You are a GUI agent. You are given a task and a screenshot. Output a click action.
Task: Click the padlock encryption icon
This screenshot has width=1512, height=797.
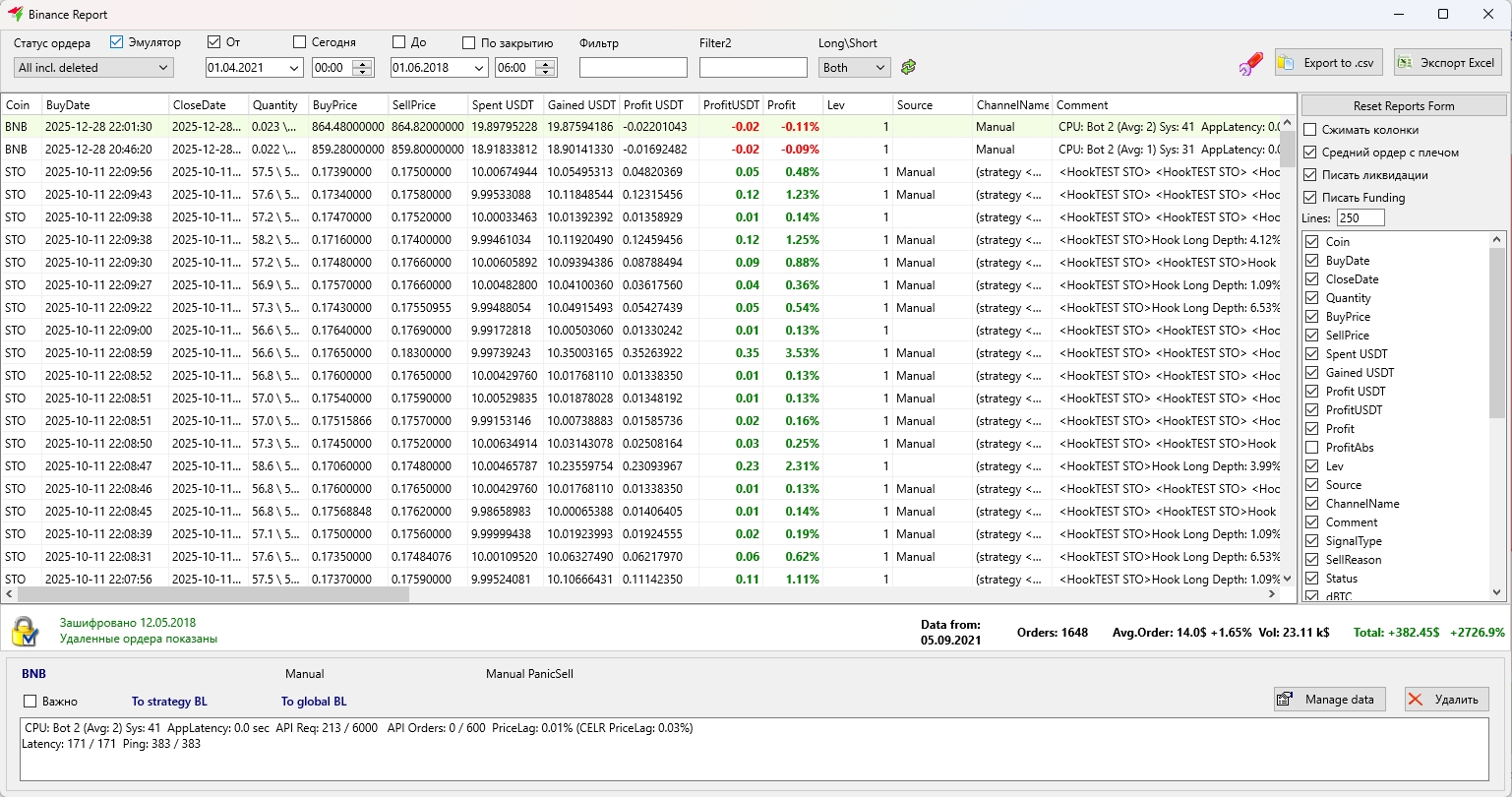point(25,632)
